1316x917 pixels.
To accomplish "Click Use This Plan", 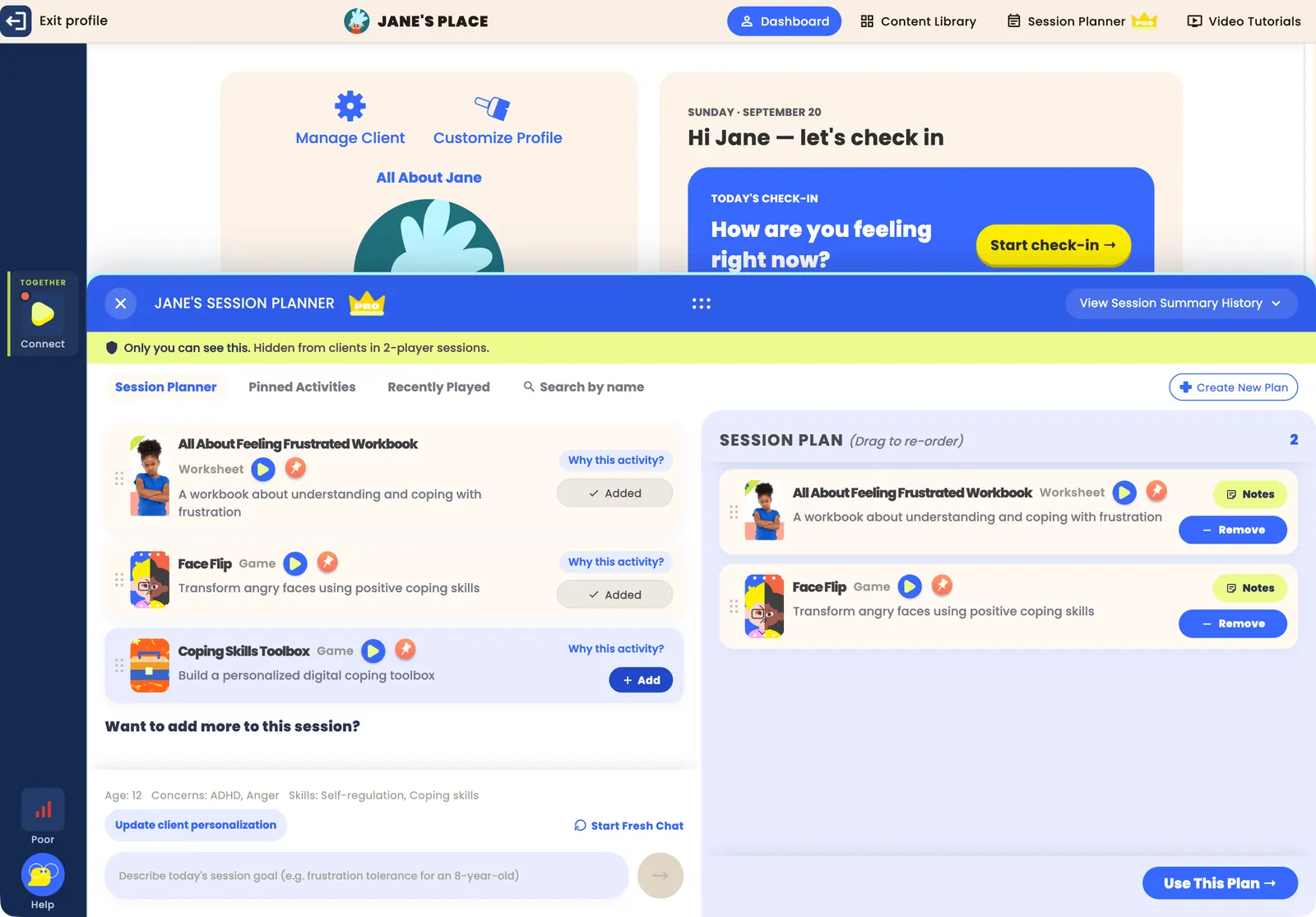I will [x=1220, y=883].
